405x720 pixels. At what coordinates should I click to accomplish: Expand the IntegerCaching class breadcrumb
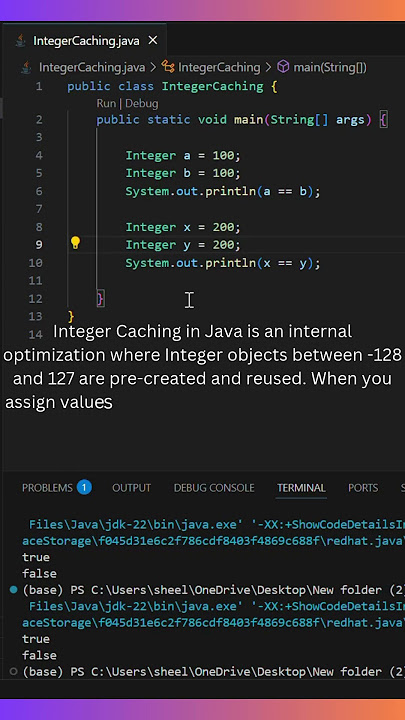(x=219, y=68)
